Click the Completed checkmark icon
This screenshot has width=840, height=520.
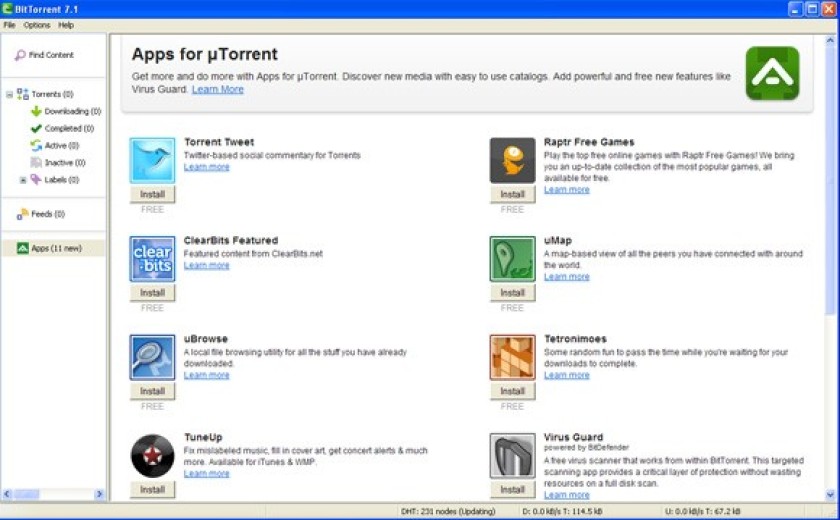pos(36,129)
